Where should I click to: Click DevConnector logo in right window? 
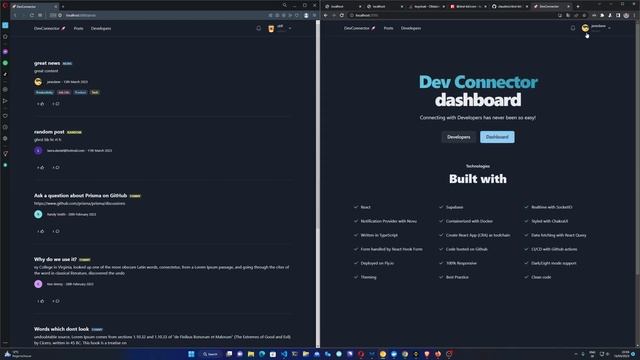[x=359, y=28]
